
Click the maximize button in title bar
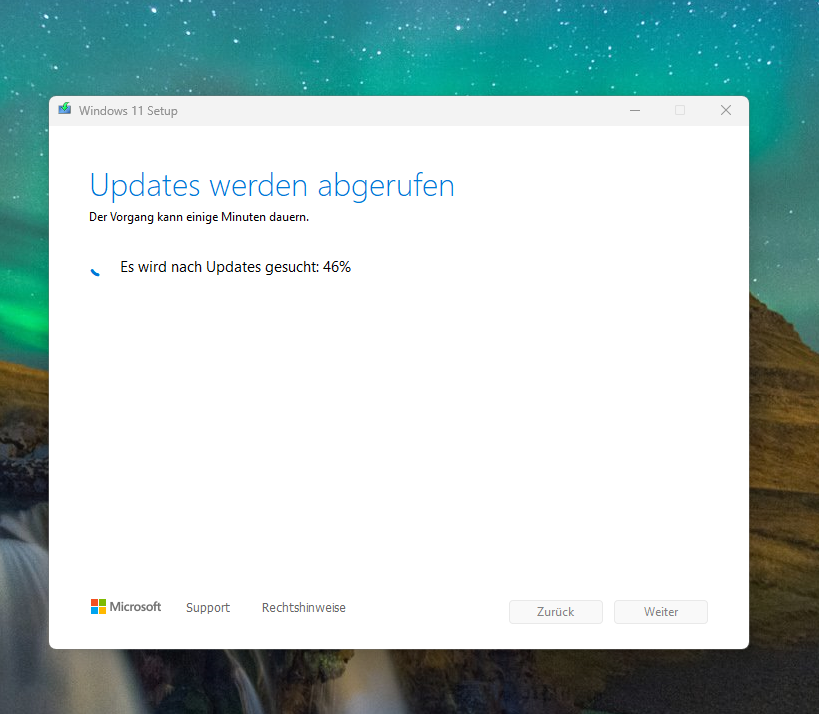click(x=680, y=110)
